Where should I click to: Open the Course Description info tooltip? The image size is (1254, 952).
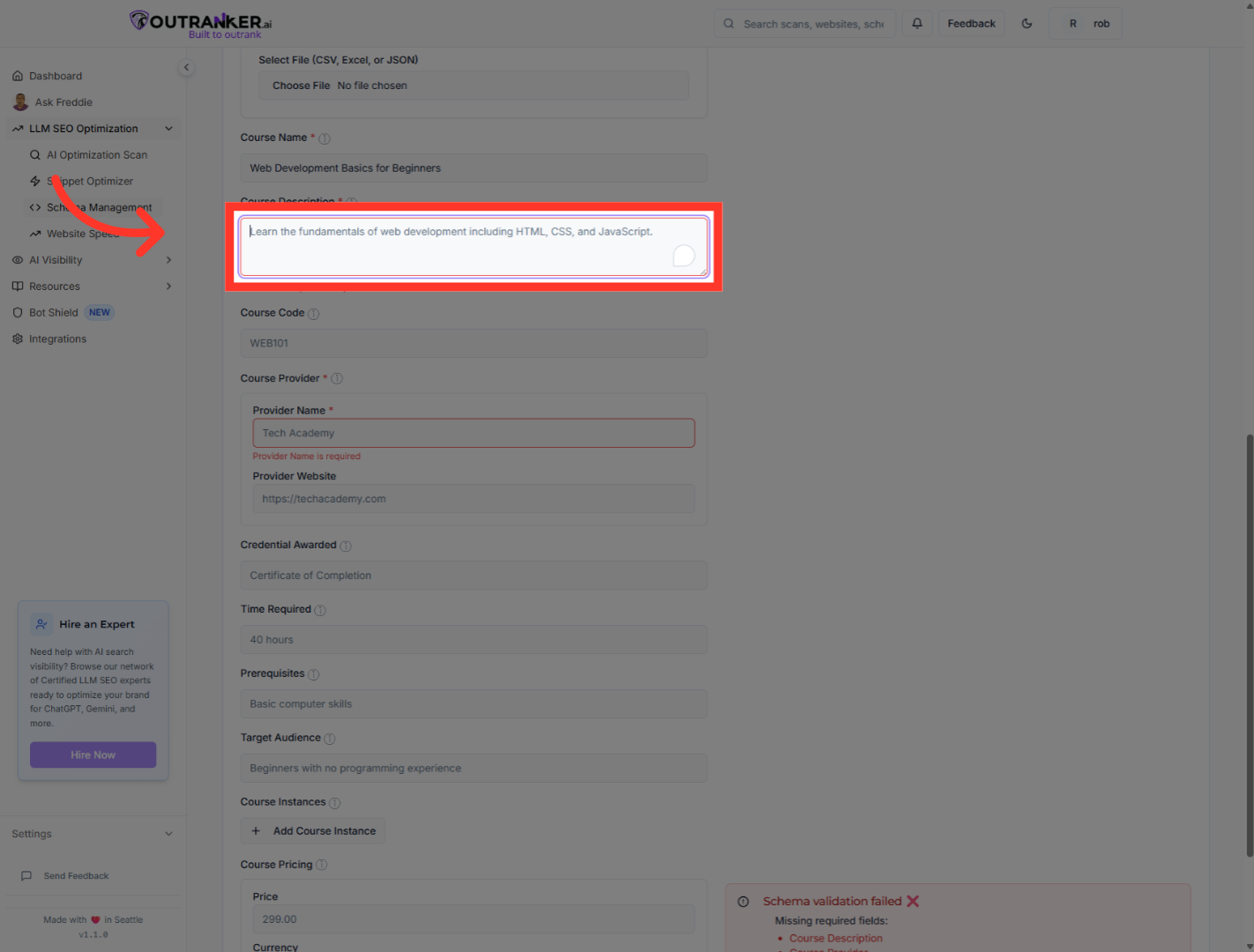coord(349,202)
